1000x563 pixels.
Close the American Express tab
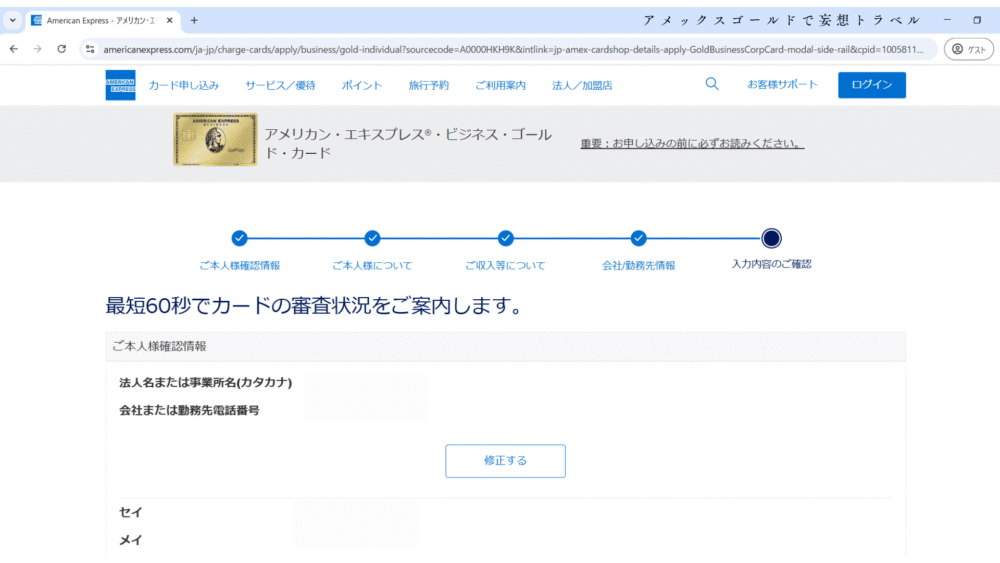(x=170, y=20)
